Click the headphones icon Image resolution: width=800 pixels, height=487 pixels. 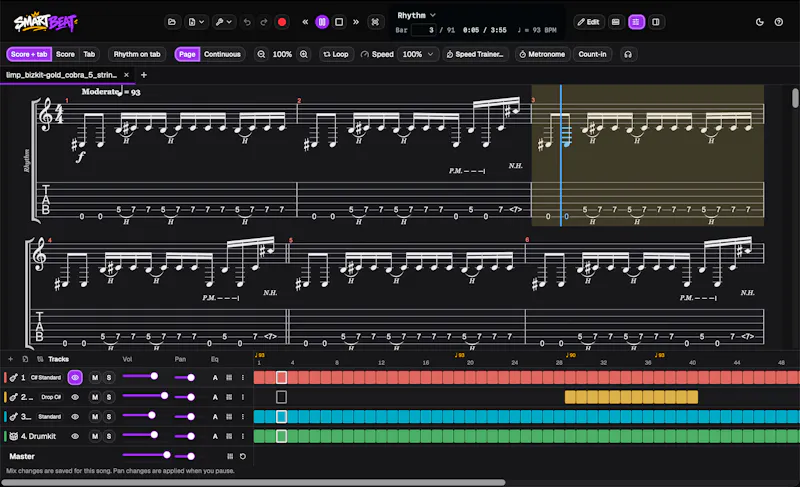(x=628, y=54)
